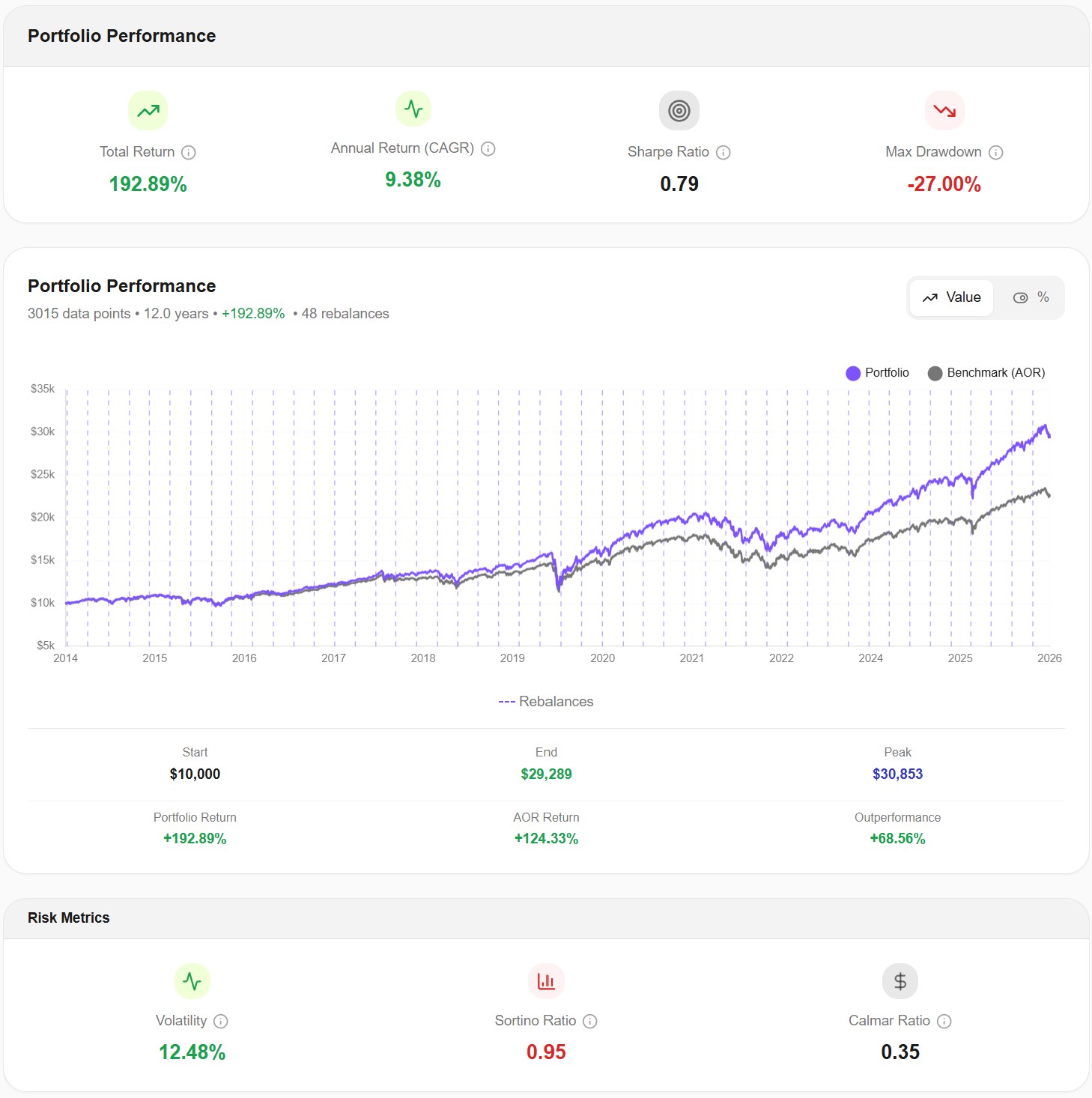This screenshot has height=1098, width=1092.
Task: Click the Max Drawdown red arrow icon
Action: point(944,109)
